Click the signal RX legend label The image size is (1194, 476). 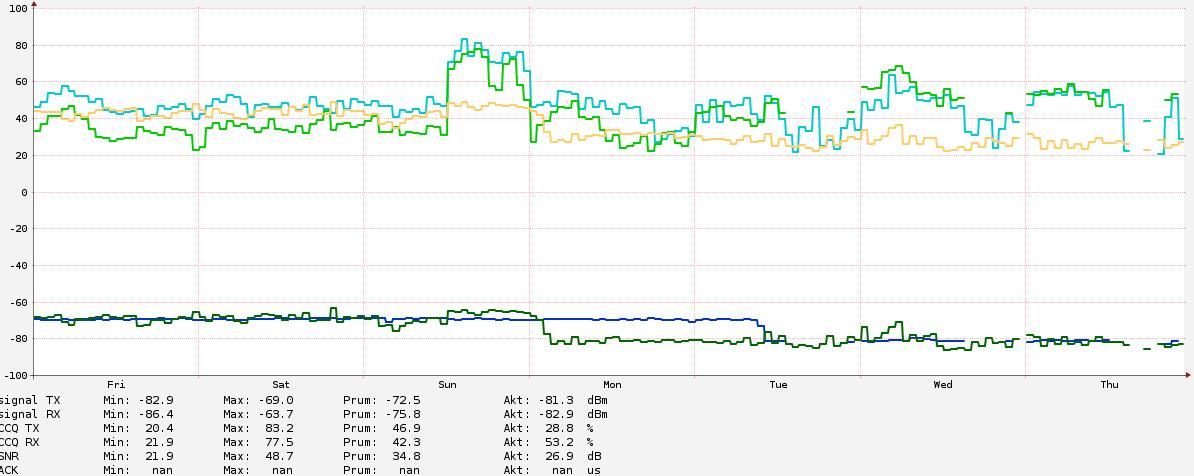[x=30, y=414]
